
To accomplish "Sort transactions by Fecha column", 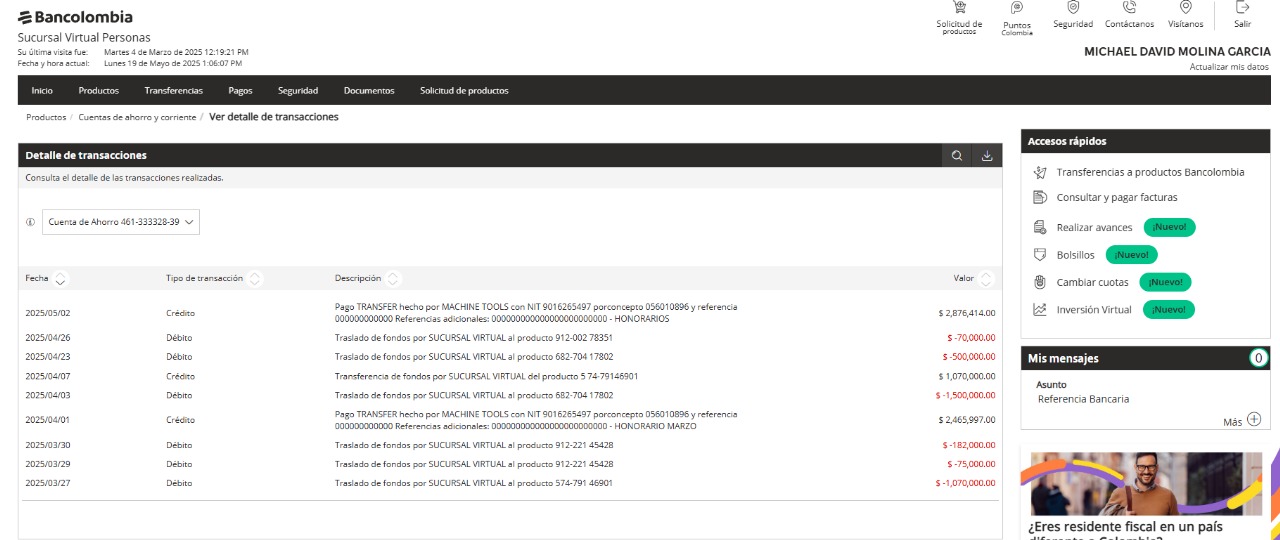I will click(x=61, y=279).
